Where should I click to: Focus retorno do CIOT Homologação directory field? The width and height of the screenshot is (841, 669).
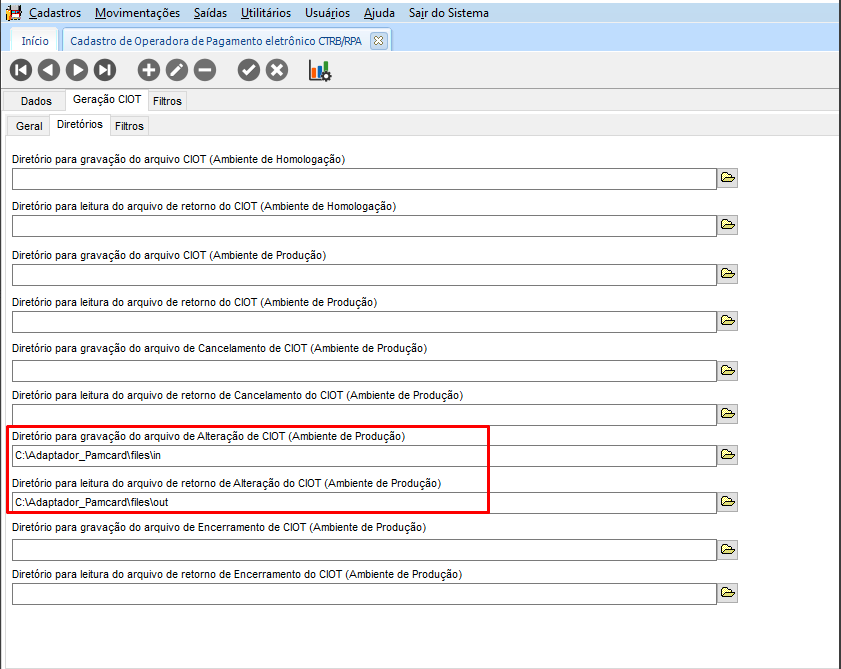[364, 226]
